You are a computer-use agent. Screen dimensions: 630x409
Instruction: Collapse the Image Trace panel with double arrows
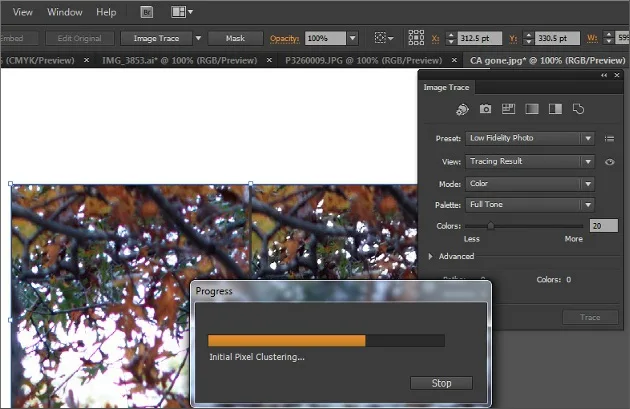pyautogui.click(x=604, y=75)
